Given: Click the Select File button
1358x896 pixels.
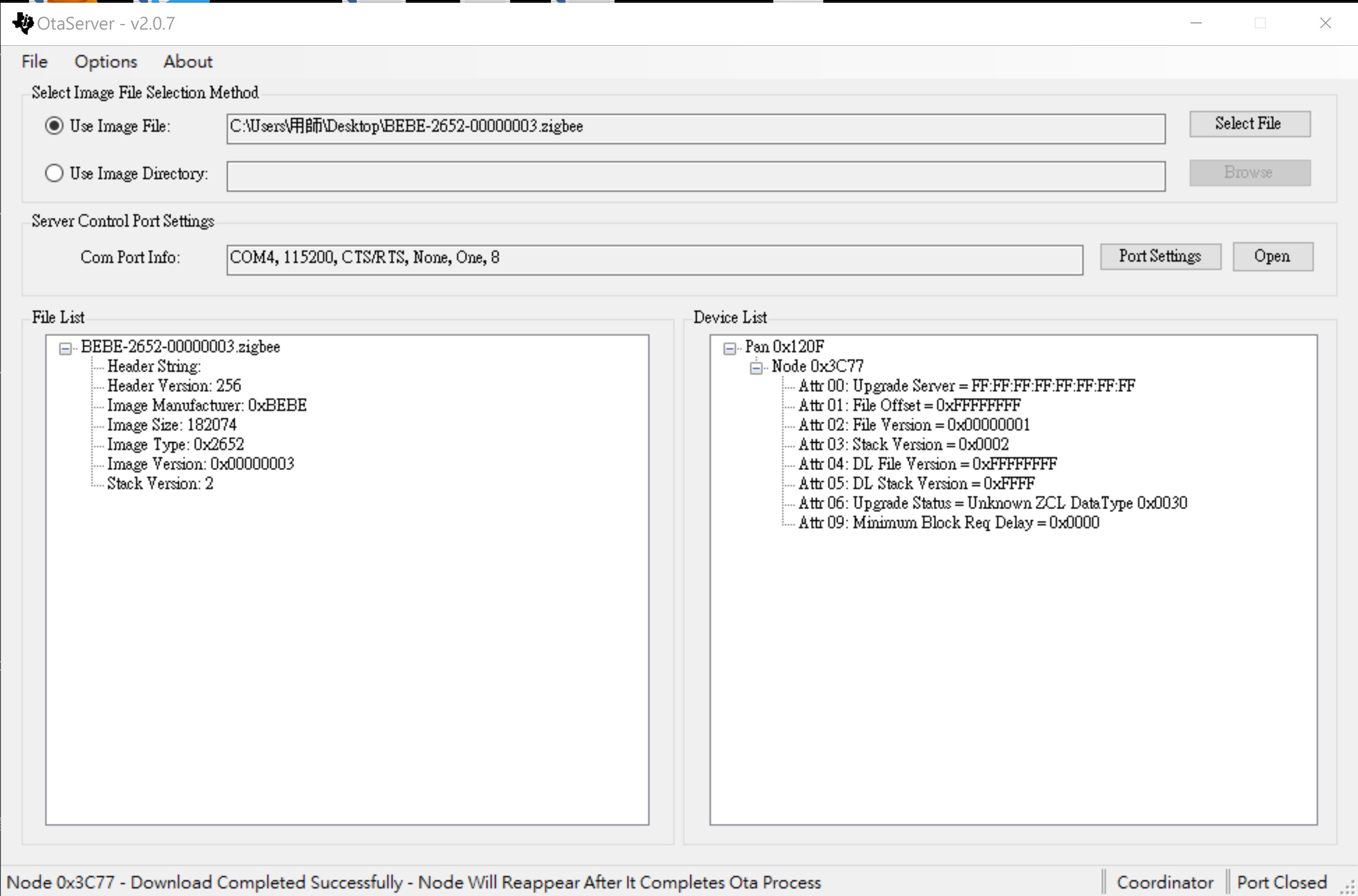Looking at the screenshot, I should [x=1250, y=124].
